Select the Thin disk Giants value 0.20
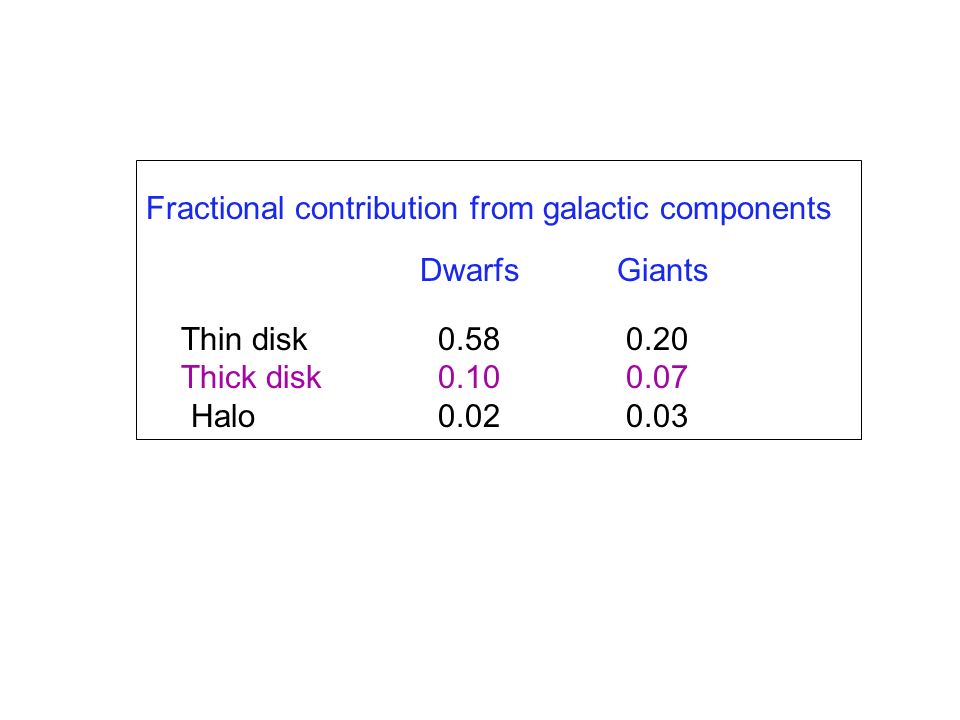The width and height of the screenshot is (960, 720). tap(656, 339)
